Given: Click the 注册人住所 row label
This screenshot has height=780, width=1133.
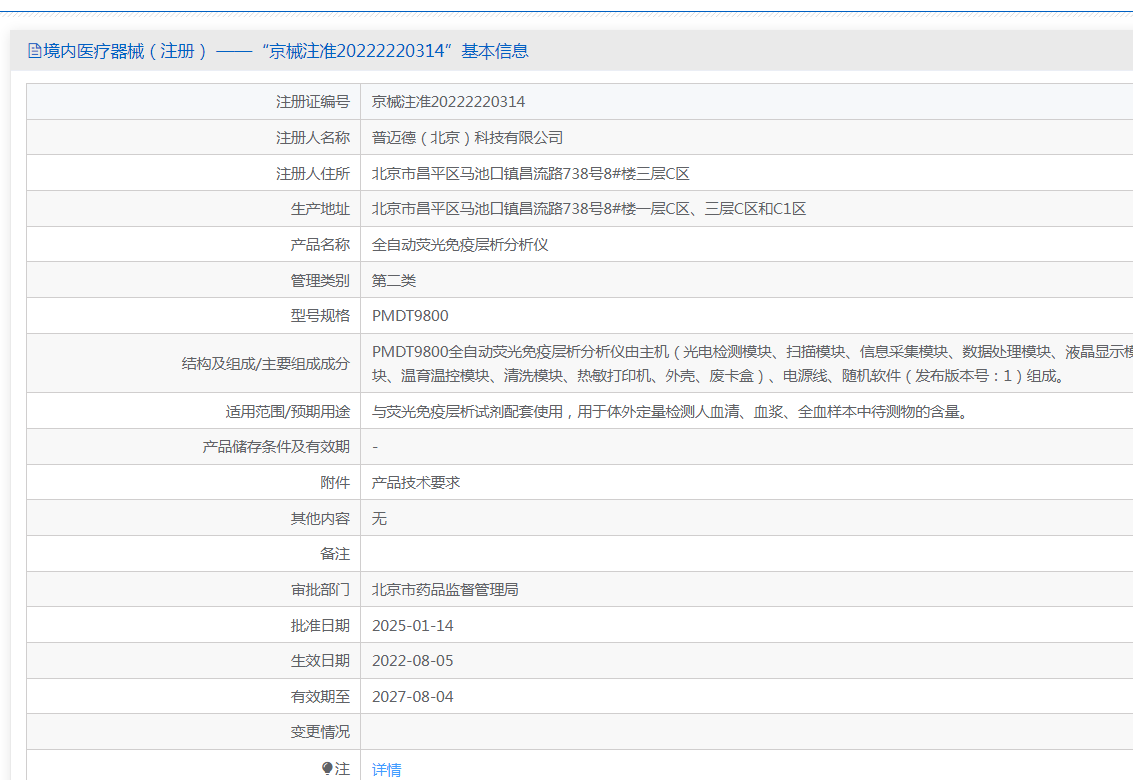Looking at the screenshot, I should click(313, 173).
